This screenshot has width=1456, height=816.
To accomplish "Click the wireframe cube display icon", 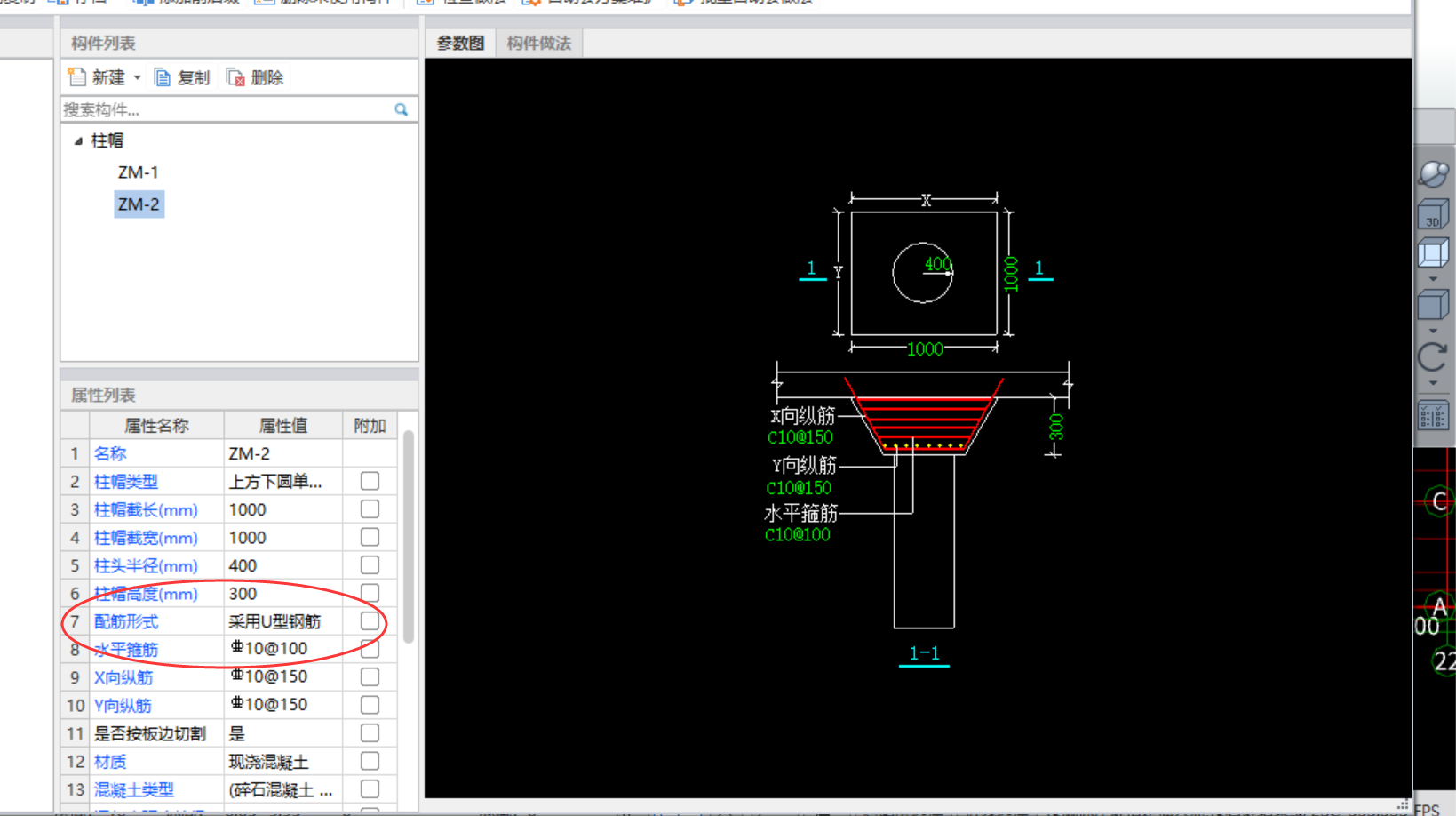I will coord(1433,253).
